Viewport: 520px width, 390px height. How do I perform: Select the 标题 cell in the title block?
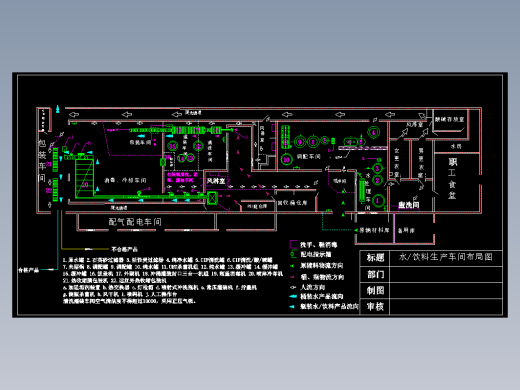[375, 258]
